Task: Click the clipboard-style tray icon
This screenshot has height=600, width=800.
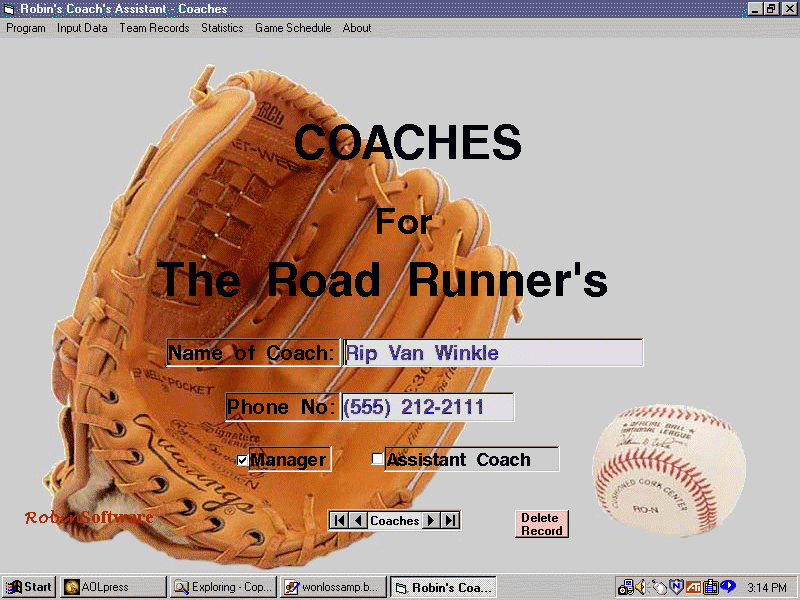Action: click(710, 587)
